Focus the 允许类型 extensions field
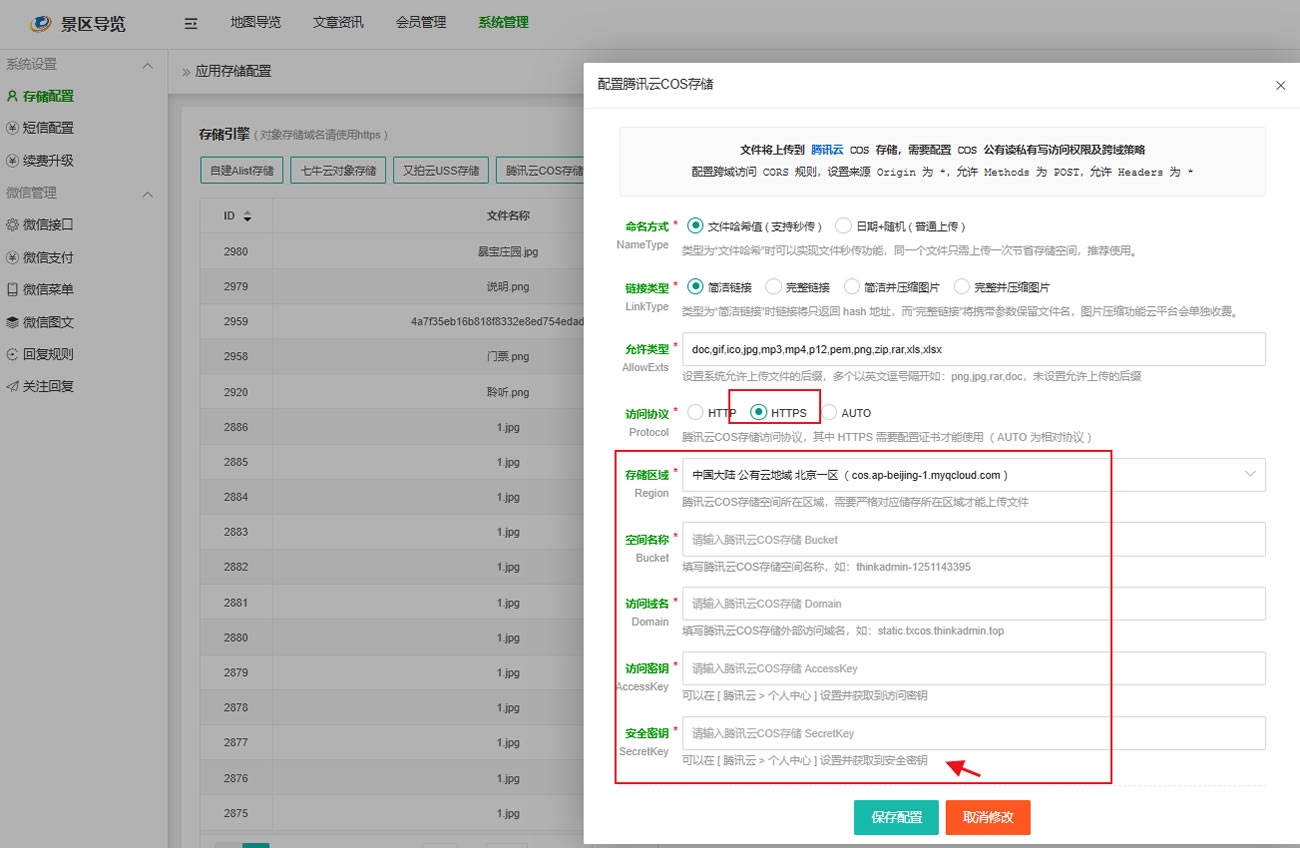The image size is (1300, 848). pyautogui.click(x=974, y=349)
